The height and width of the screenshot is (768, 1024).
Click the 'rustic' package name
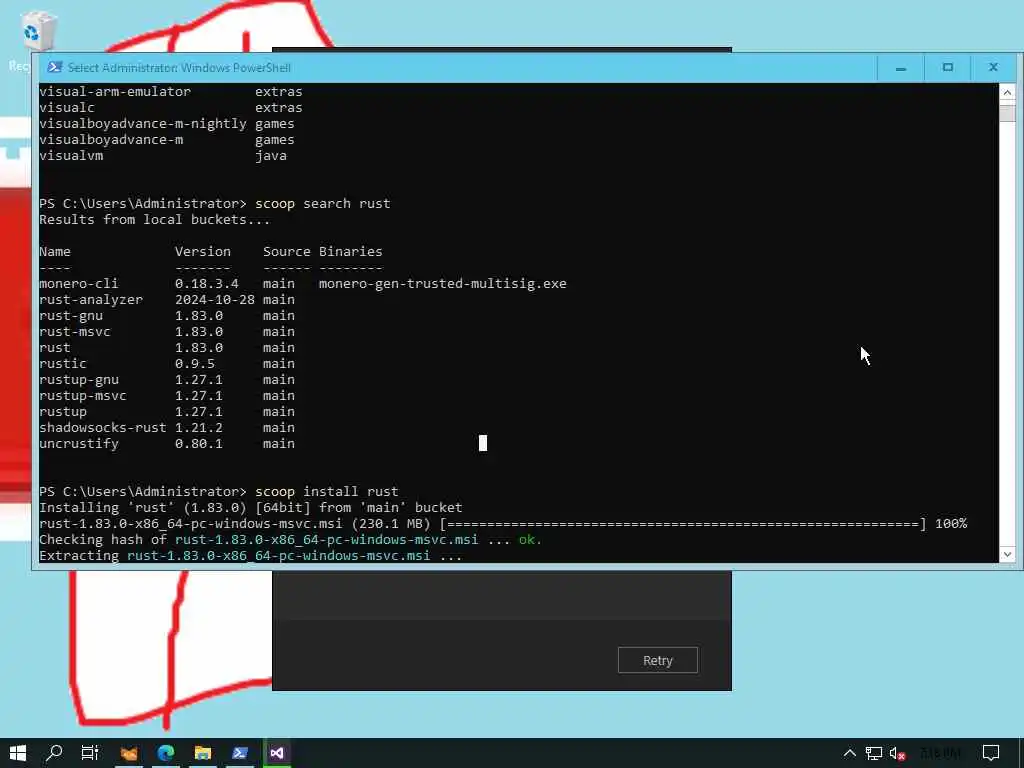(63, 364)
